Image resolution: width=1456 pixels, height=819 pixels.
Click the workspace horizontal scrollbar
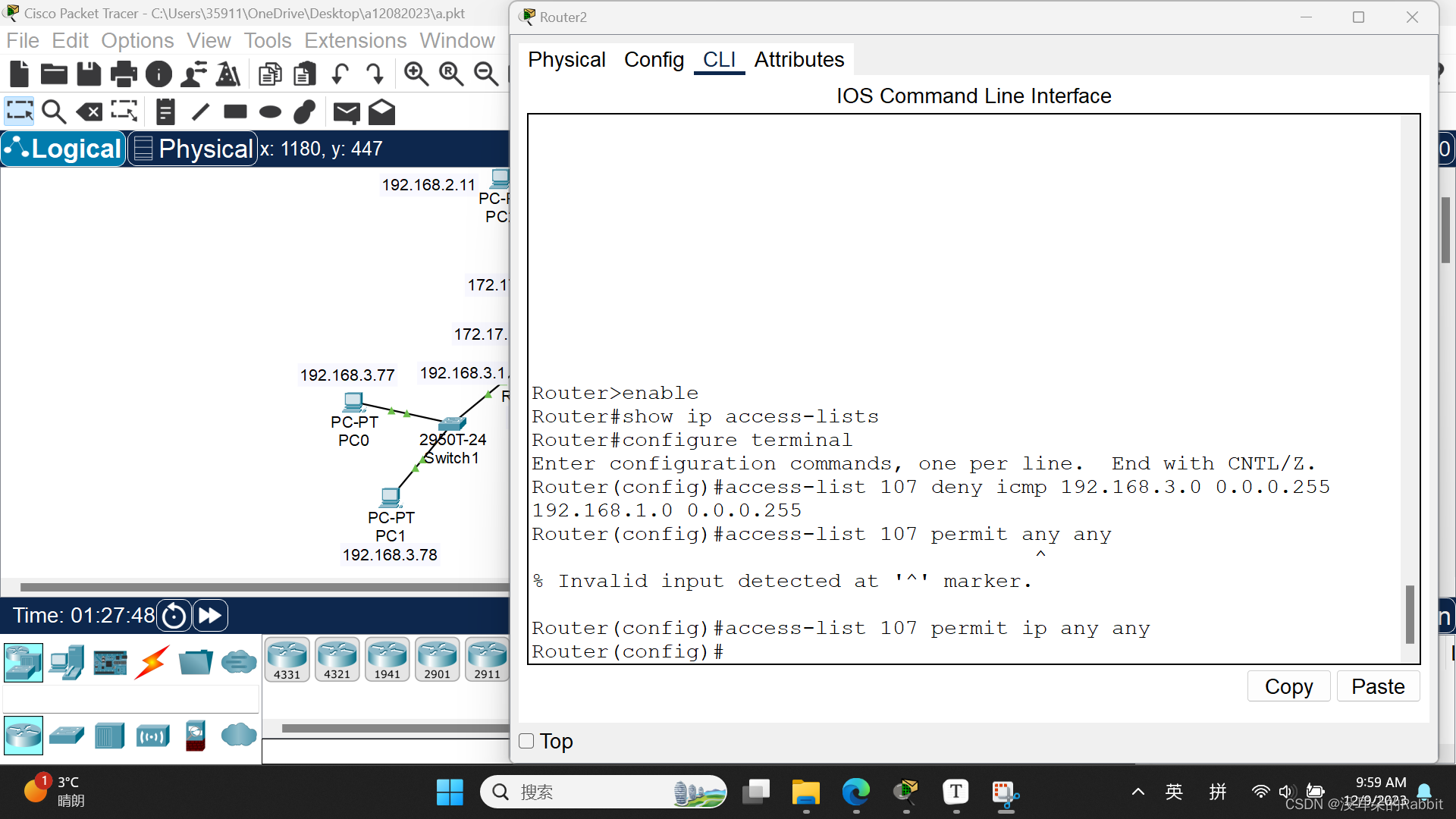[x=264, y=587]
